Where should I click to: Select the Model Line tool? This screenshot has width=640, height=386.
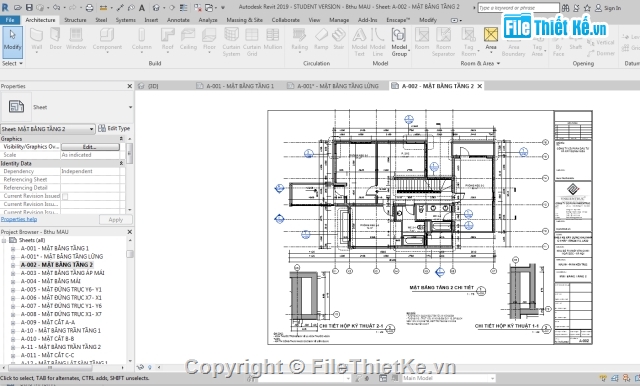pos(378,42)
